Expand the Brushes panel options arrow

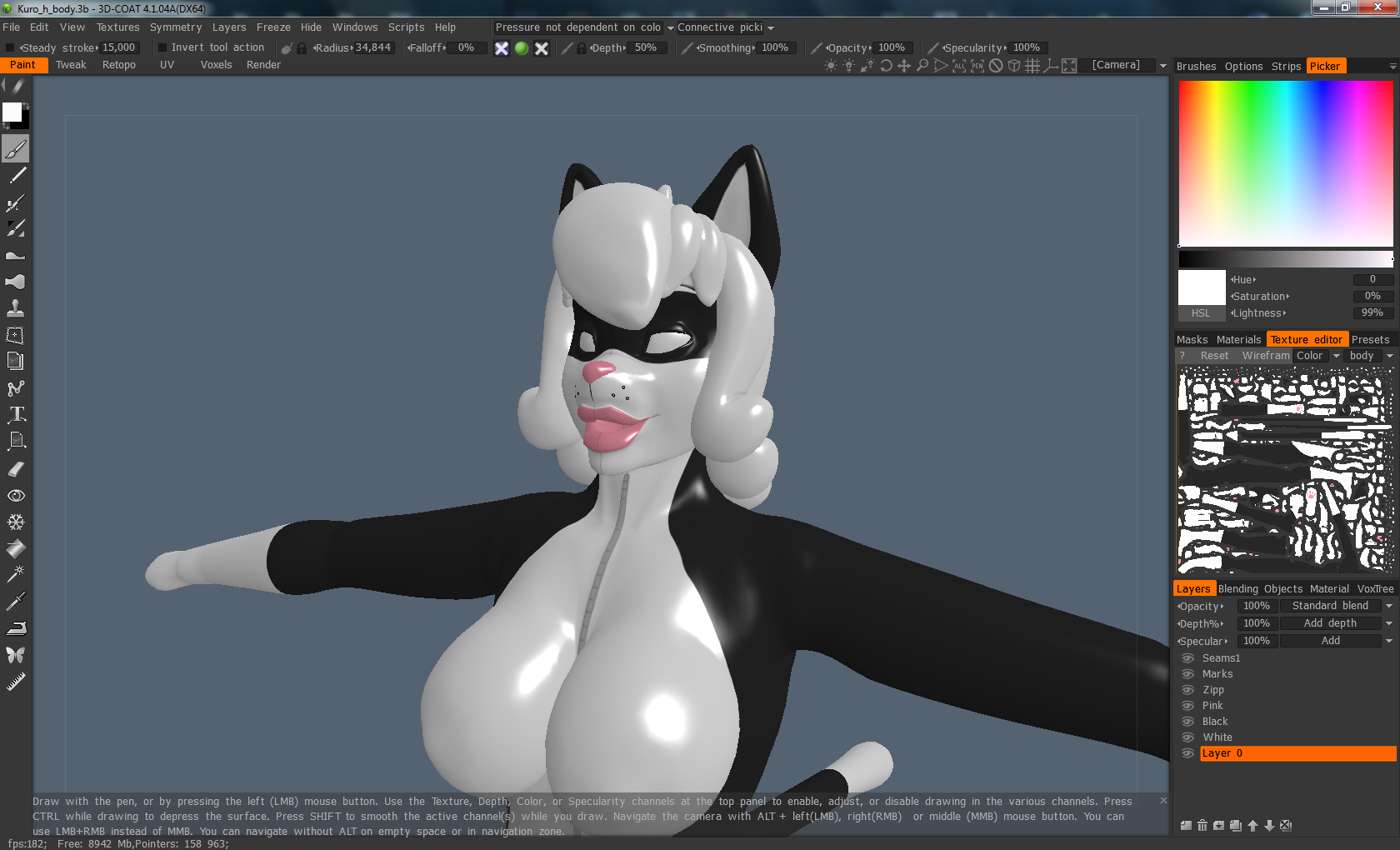pyautogui.click(x=1392, y=67)
